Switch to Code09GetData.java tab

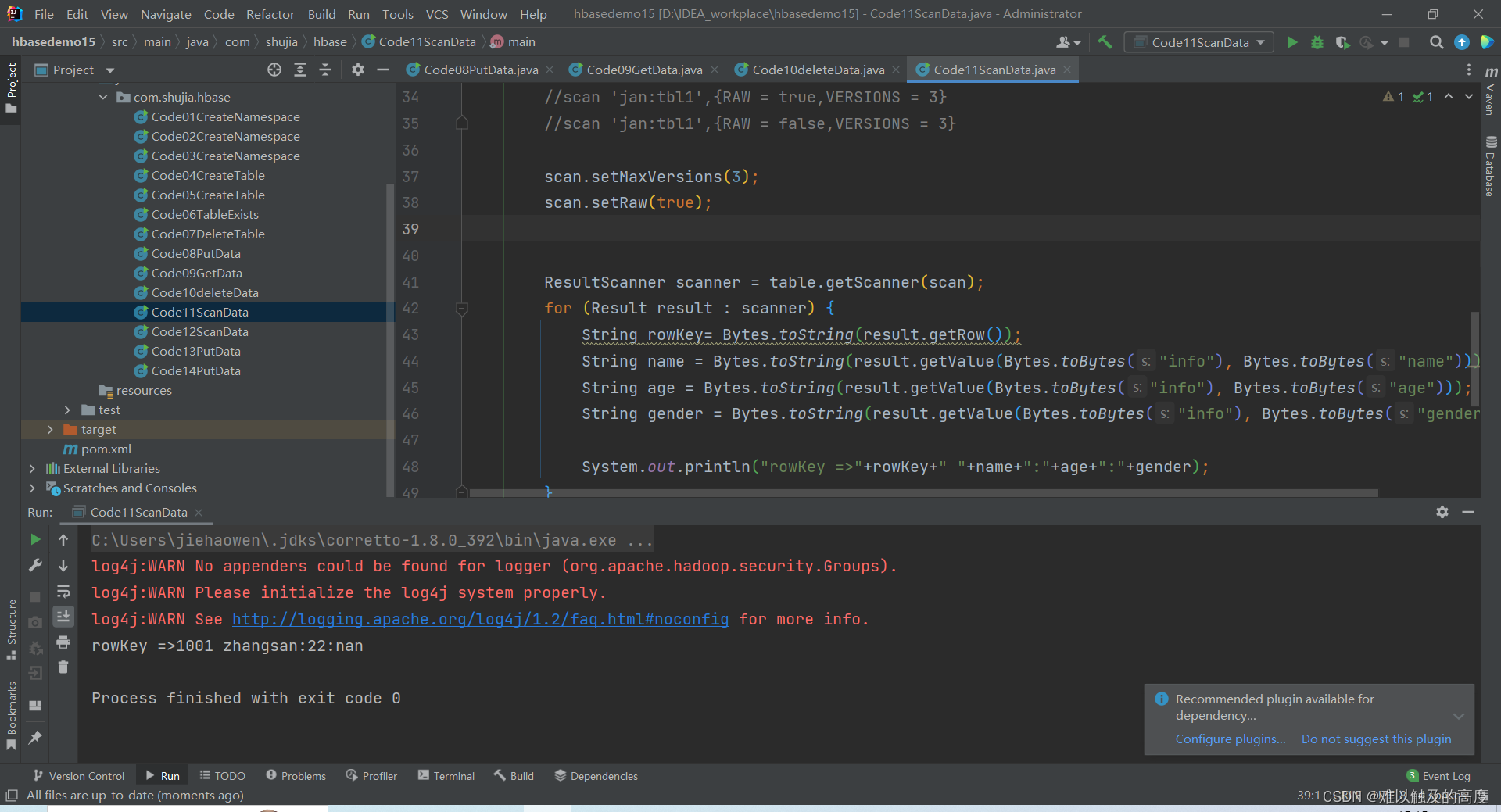pyautogui.click(x=643, y=70)
